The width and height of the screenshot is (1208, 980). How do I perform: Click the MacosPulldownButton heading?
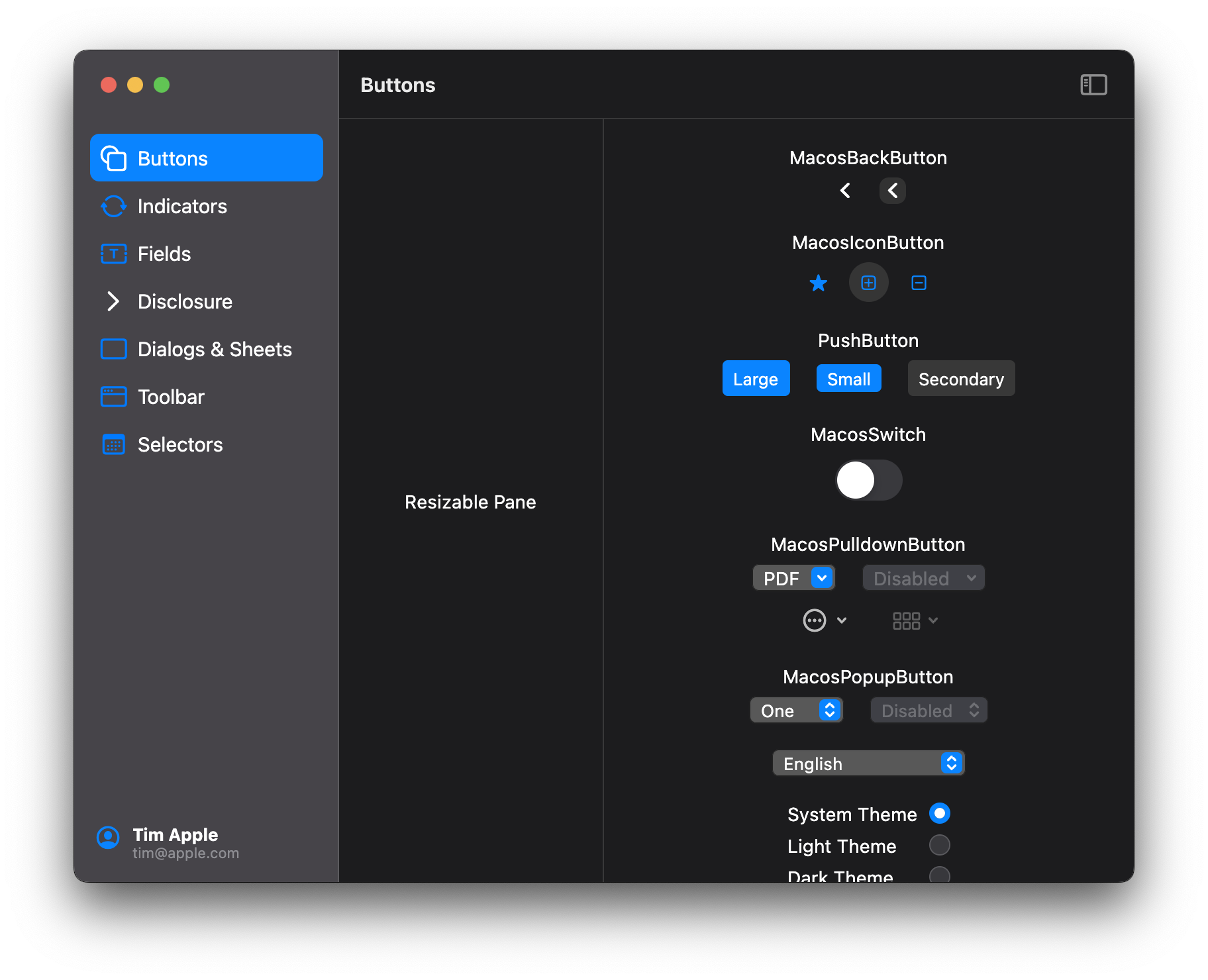pyautogui.click(x=868, y=544)
